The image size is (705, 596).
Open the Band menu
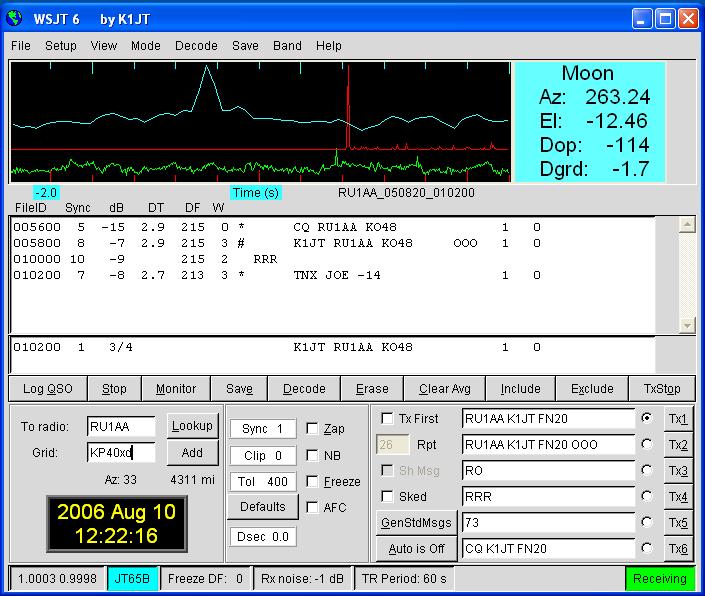tap(287, 46)
